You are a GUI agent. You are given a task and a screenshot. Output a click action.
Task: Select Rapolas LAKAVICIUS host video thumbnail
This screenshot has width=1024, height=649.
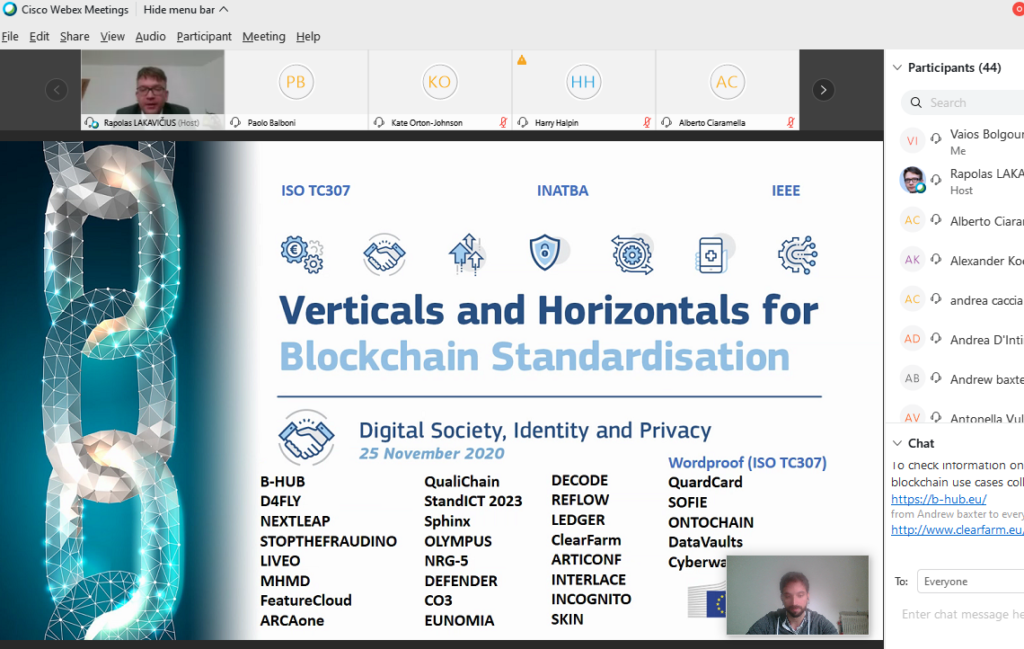(153, 89)
